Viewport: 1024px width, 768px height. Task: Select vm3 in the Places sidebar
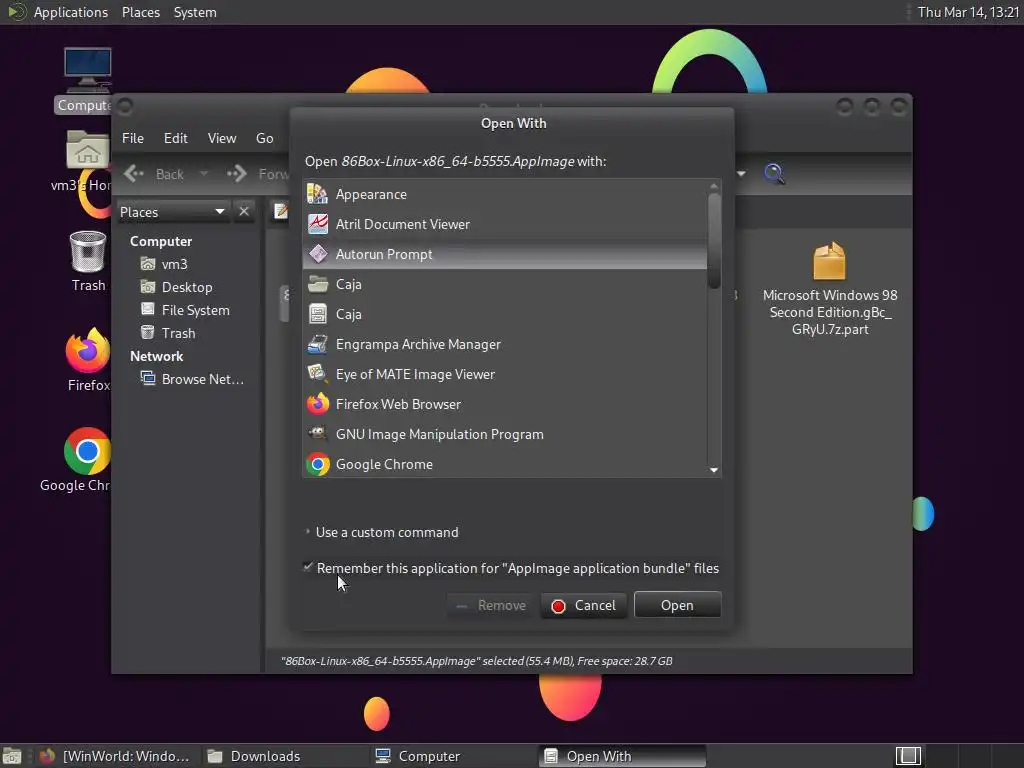coord(174,264)
